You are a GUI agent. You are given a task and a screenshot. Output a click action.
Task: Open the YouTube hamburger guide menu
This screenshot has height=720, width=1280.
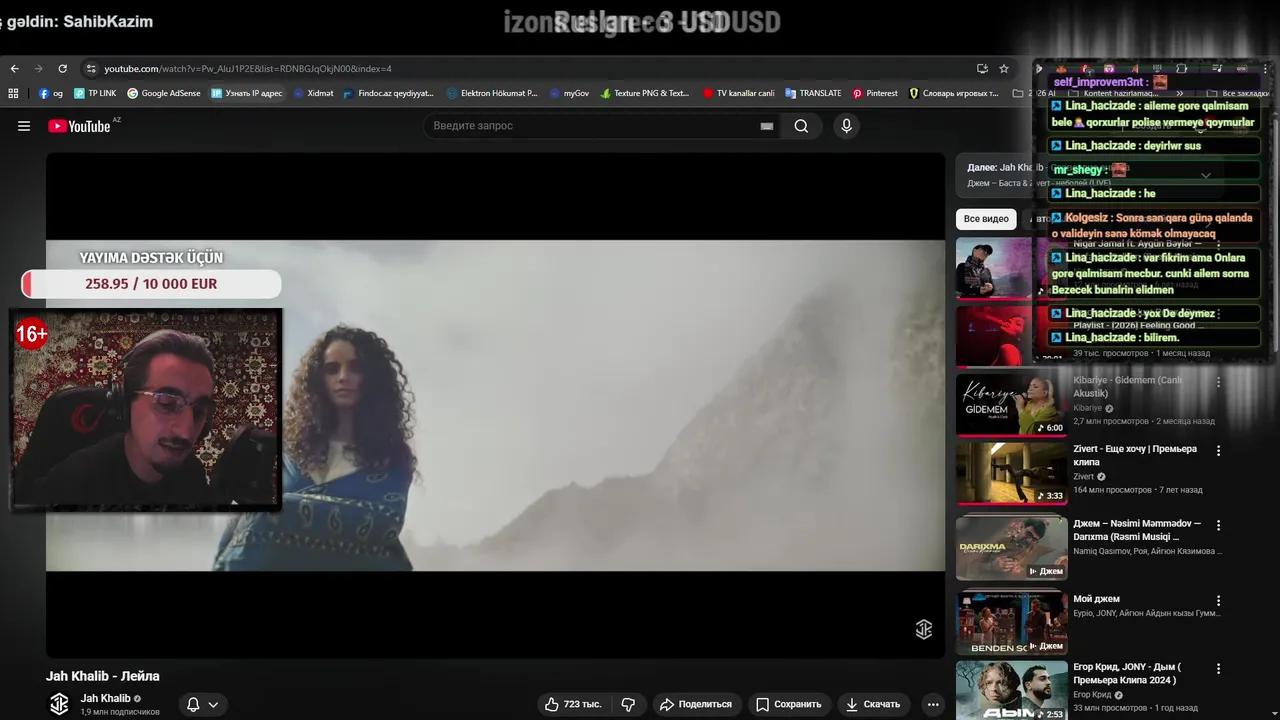(x=24, y=126)
